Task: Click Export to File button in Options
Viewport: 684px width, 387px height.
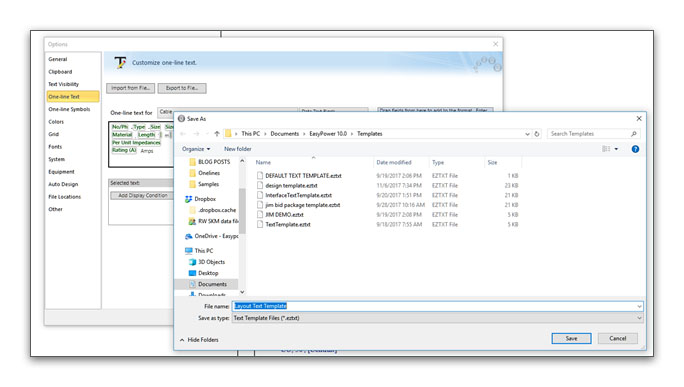Action: tap(182, 88)
